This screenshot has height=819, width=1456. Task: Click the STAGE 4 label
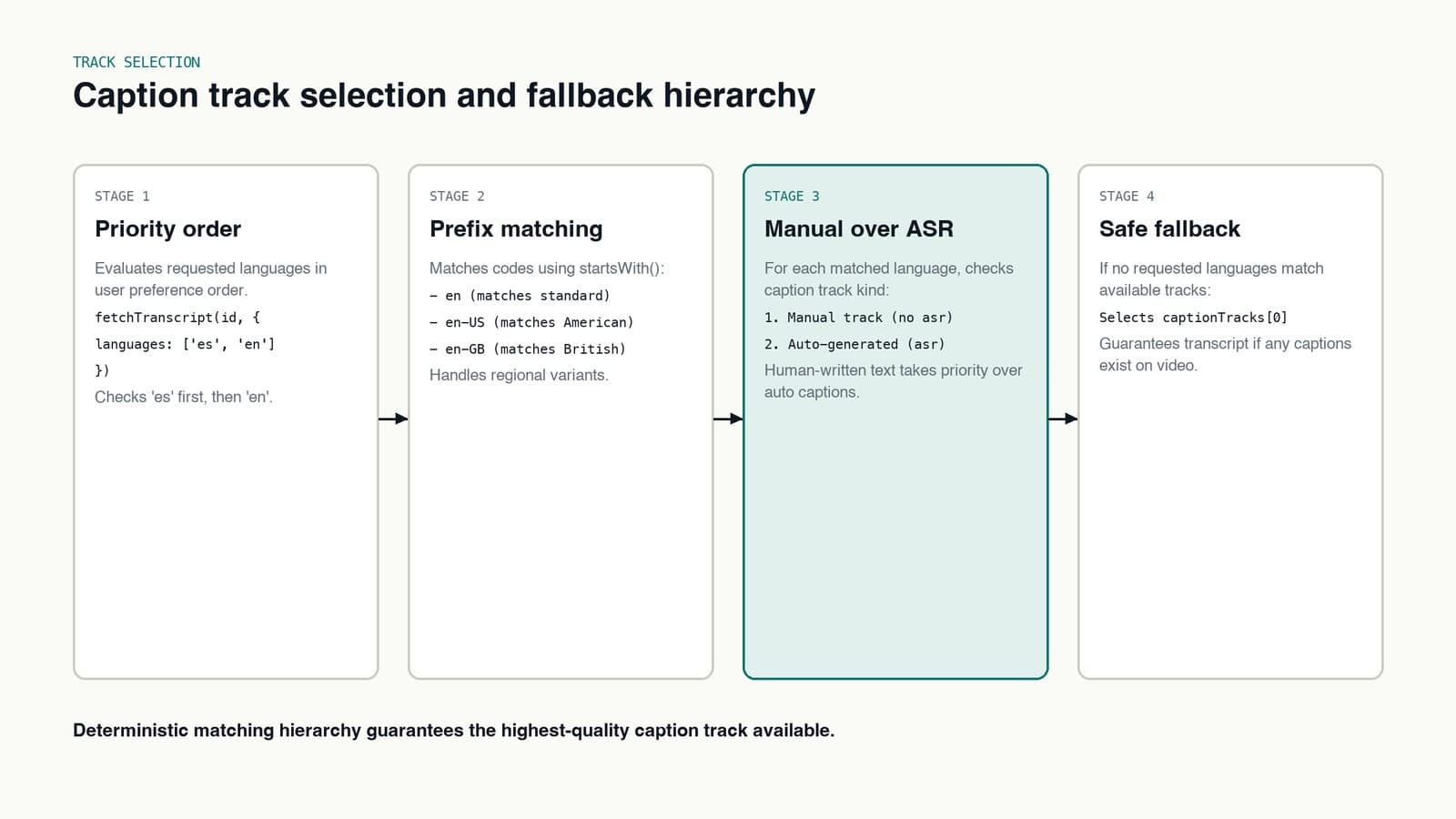pyautogui.click(x=1127, y=197)
